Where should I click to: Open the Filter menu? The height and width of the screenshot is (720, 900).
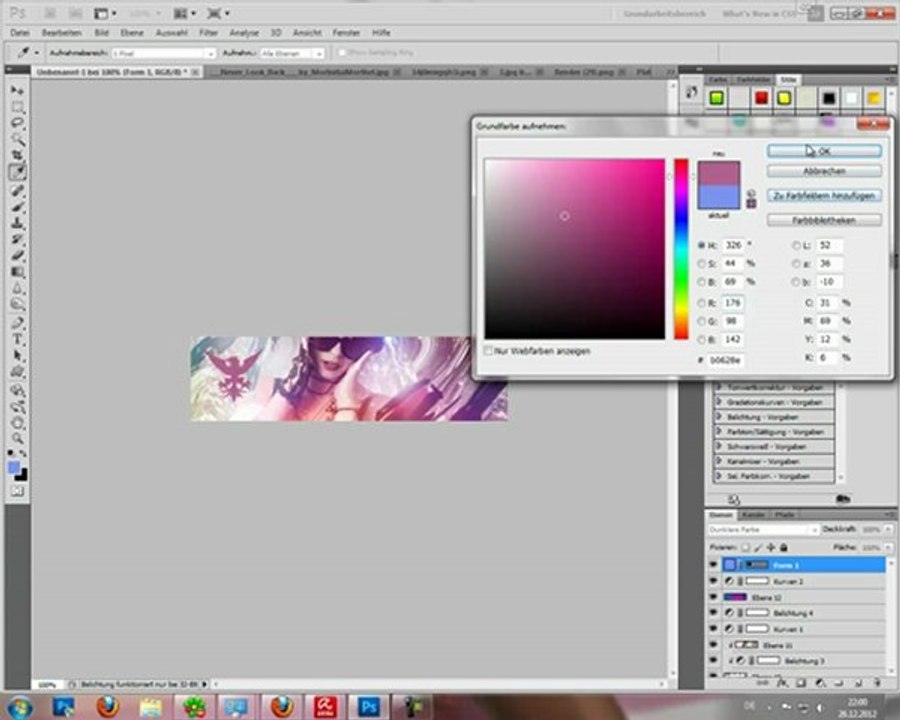pyautogui.click(x=208, y=33)
